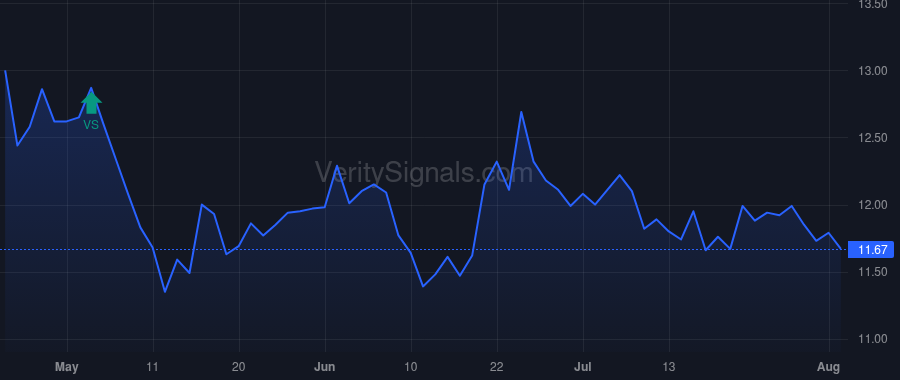Click the 10 date label on time axis
900x380 pixels.
tap(411, 367)
